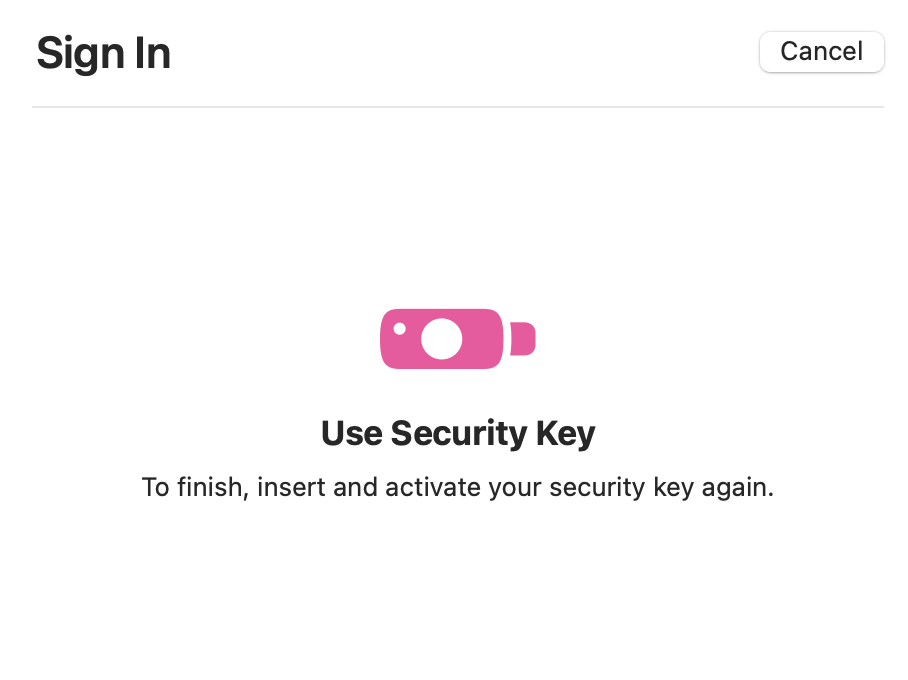
Task: Click the USB connector tip of key icon
Action: tap(522, 339)
